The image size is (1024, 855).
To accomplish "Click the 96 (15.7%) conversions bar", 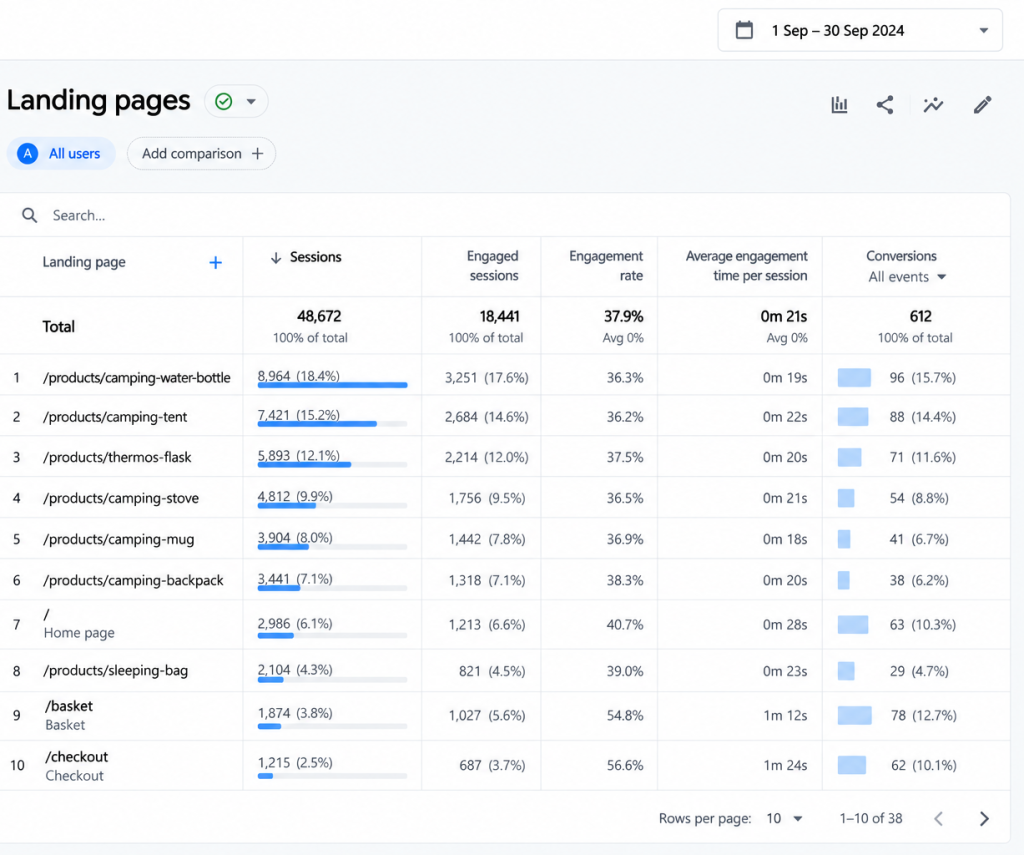I will [854, 378].
